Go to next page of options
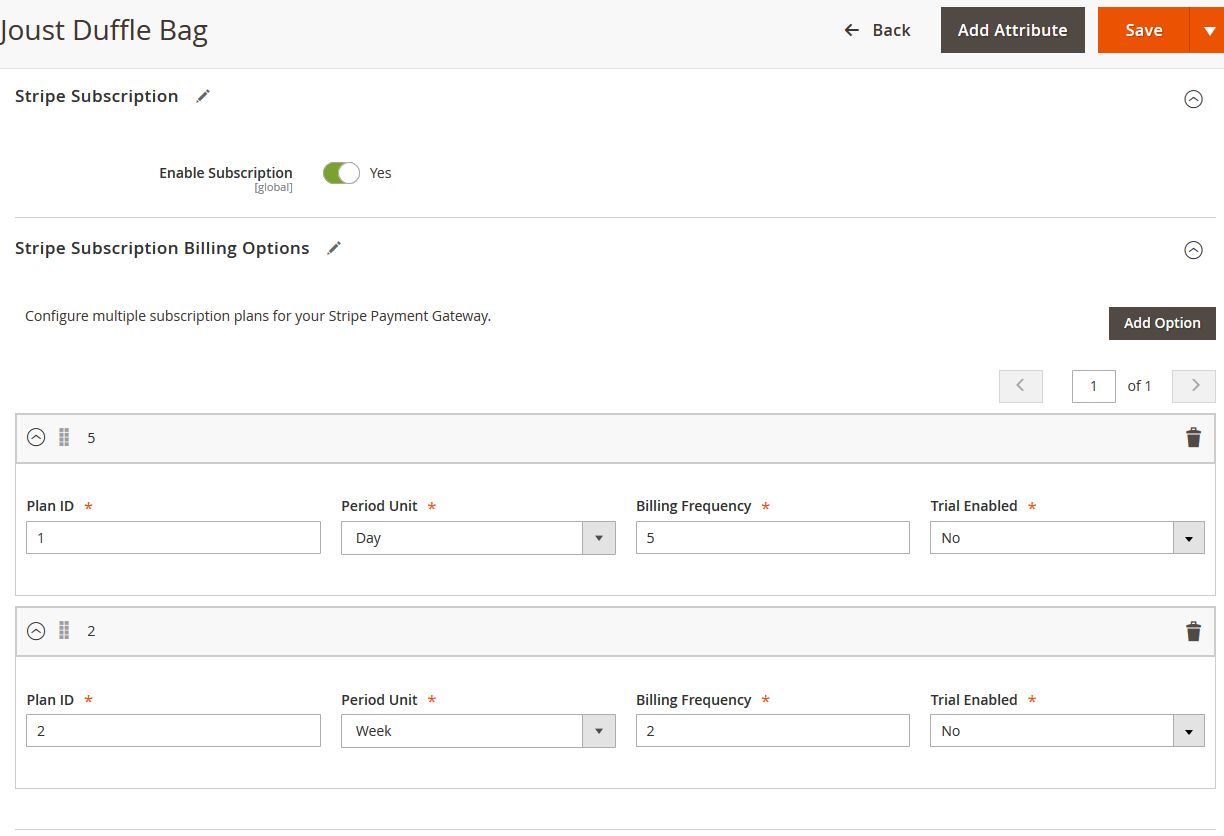Viewport: 1224px width, 836px height. tap(1194, 386)
